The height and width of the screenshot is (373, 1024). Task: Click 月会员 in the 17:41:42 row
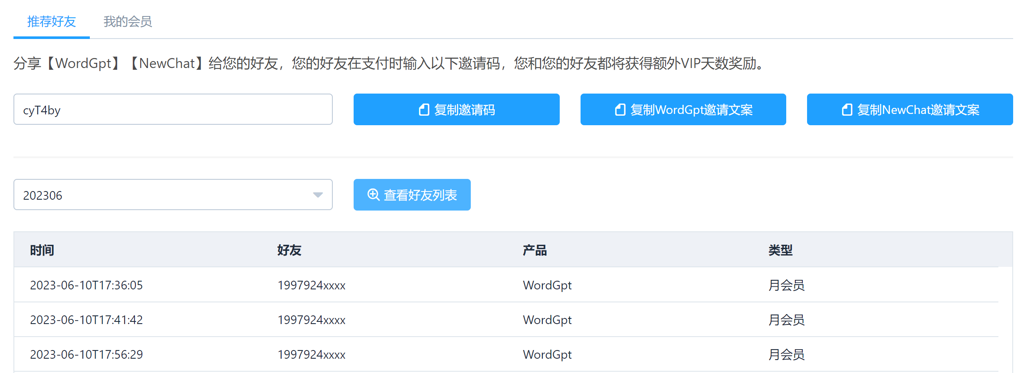[x=786, y=320]
